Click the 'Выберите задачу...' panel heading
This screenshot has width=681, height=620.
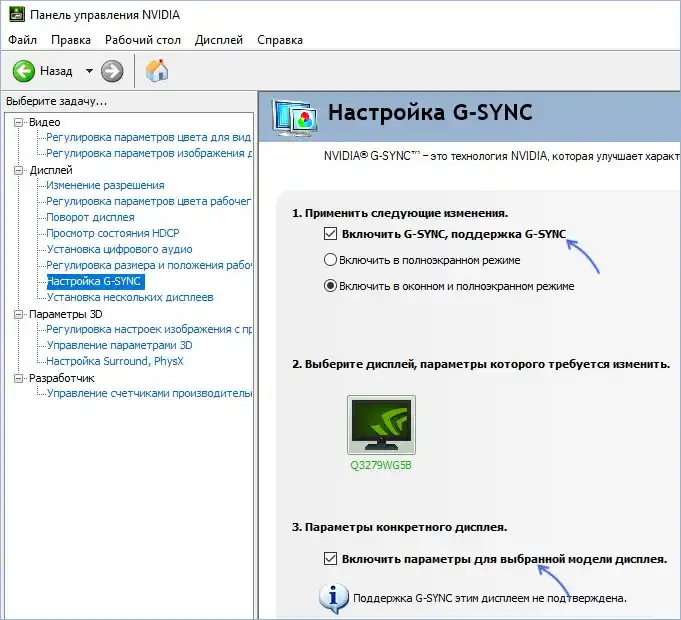(x=56, y=102)
